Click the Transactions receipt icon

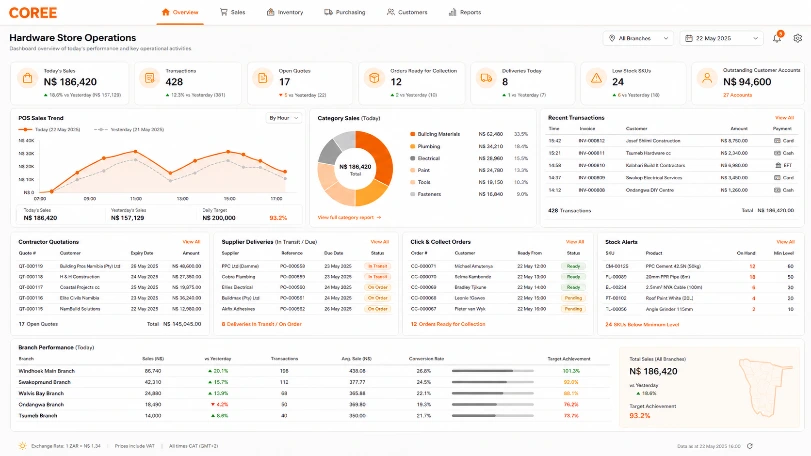click(x=149, y=78)
